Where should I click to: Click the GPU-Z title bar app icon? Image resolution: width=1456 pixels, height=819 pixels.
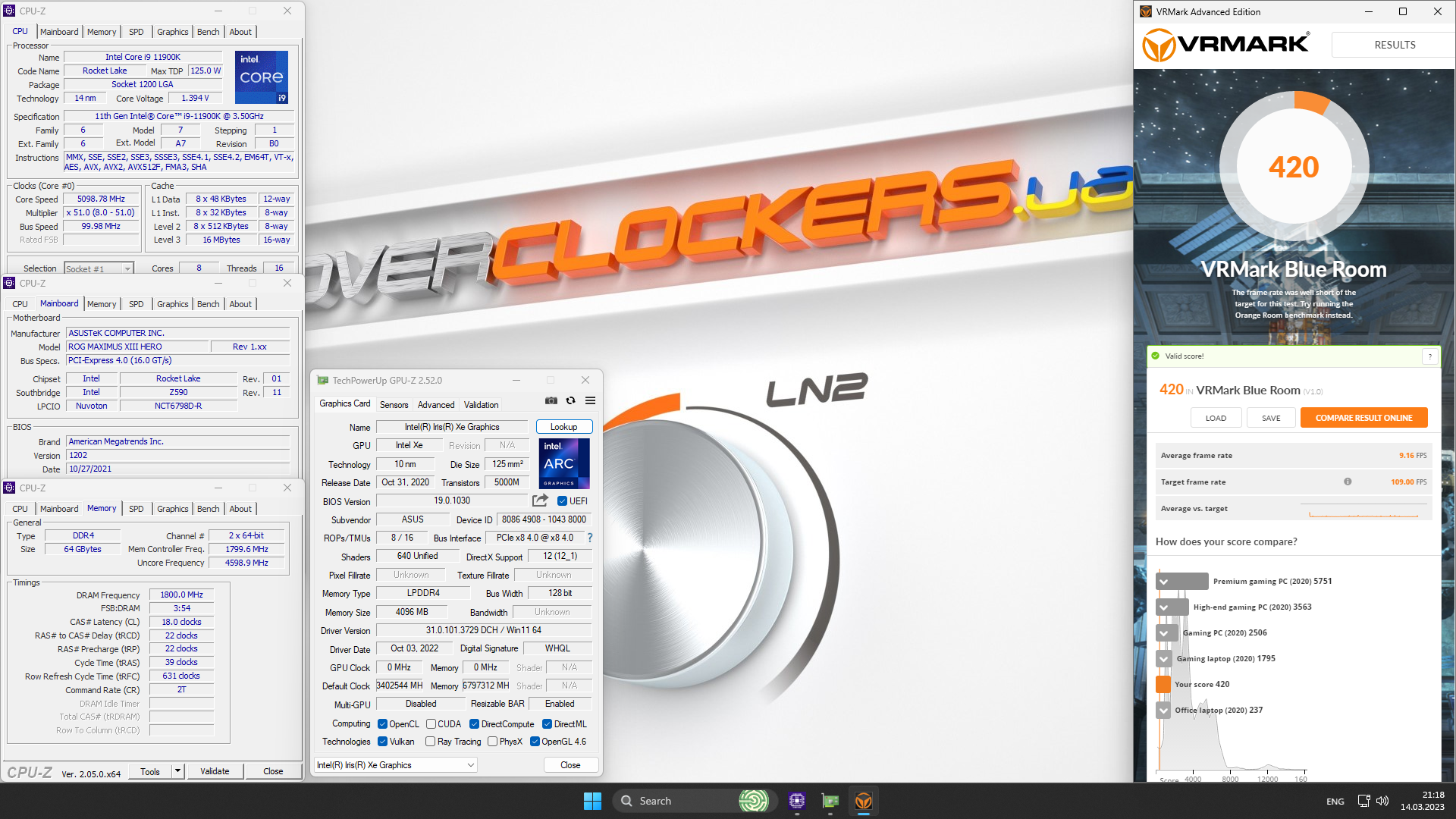click(323, 380)
